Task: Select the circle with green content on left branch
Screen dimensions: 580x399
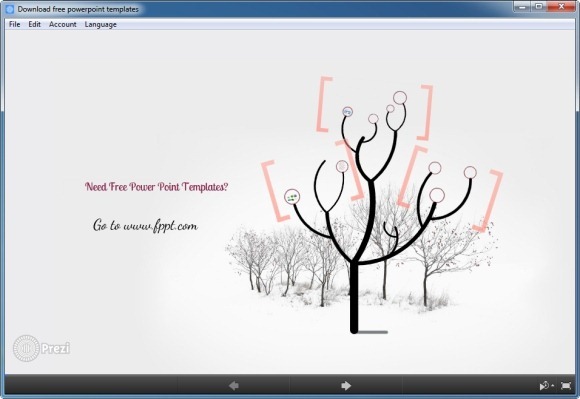Action: tap(292, 197)
